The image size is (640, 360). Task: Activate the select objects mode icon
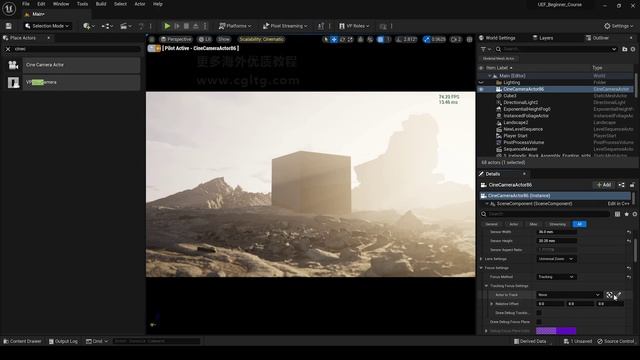click(x=326, y=40)
